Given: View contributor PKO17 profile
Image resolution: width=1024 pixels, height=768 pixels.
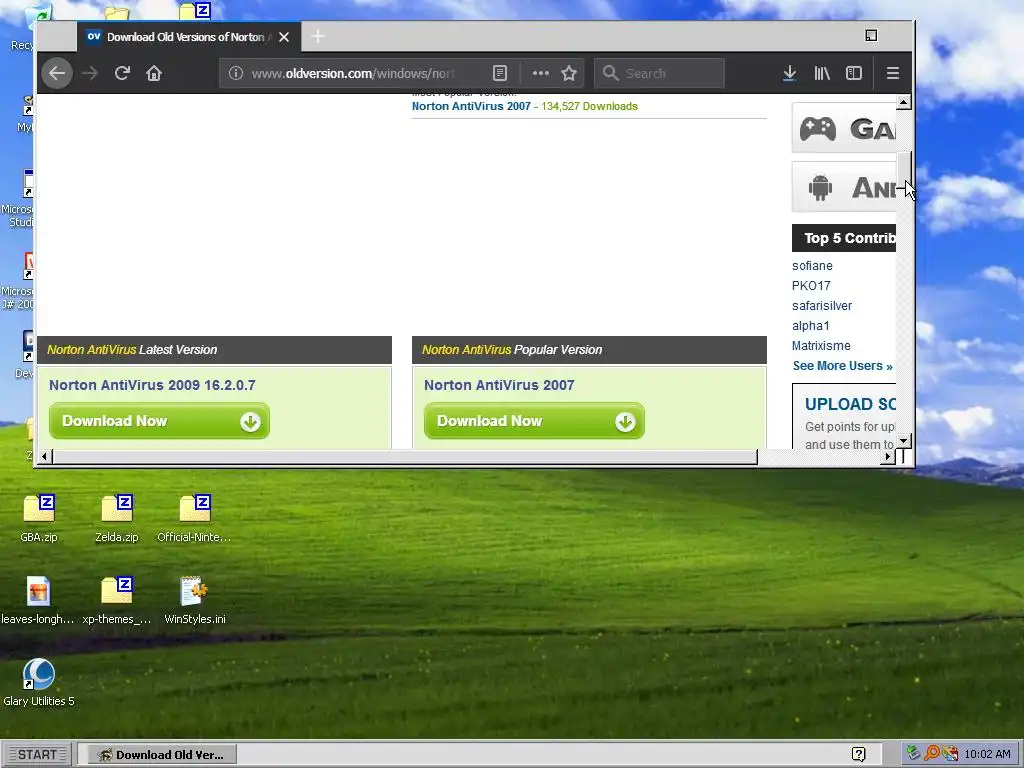Looking at the screenshot, I should tap(811, 285).
